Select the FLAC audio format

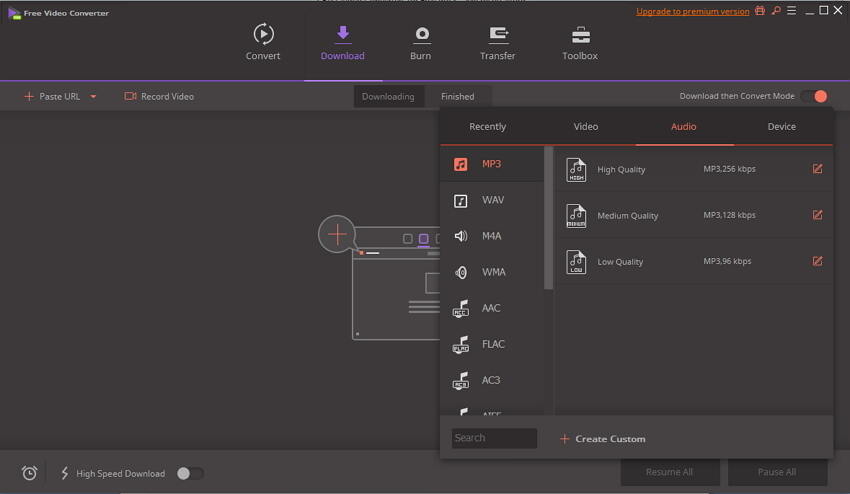[493, 344]
